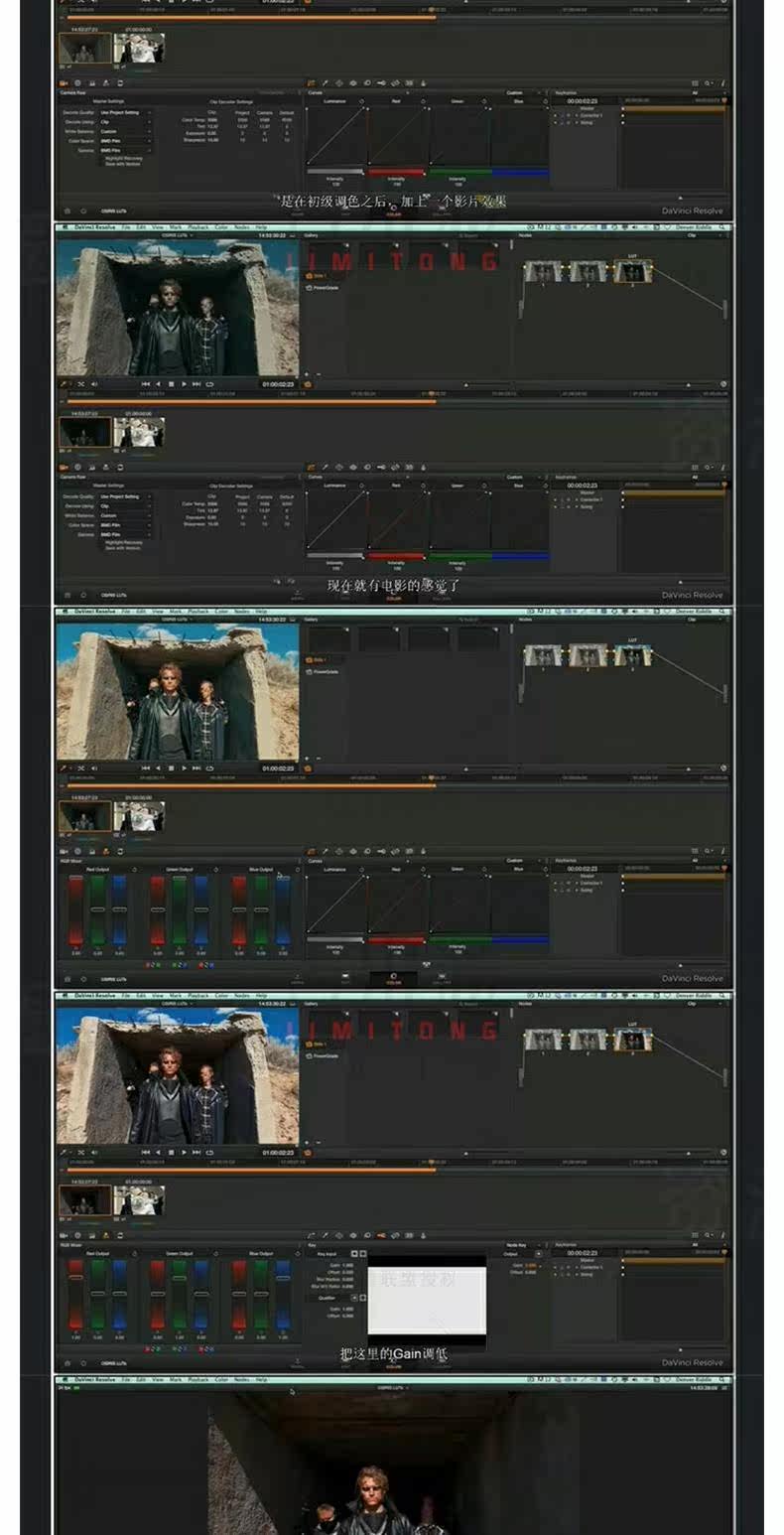Click white key preview in Gain调低 frame
Image resolution: width=784 pixels, height=1535 pixels.
428,1301
